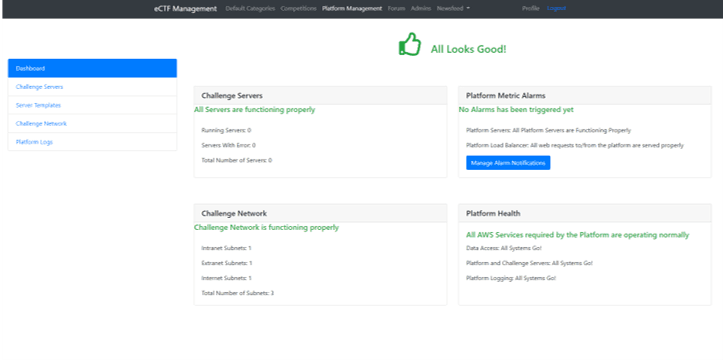Image resolution: width=723 pixels, height=360 pixels.
Task: Expand the Newsfeed dropdown menu
Action: click(x=453, y=8)
